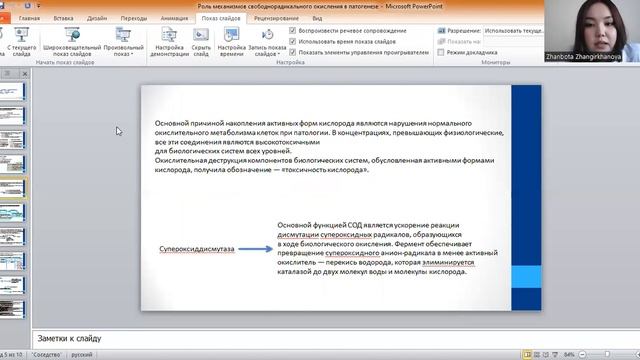Open the Quick Access Toolbar customize arrow
Screen dimensions: 640x360
pyautogui.click(x=39, y=6)
